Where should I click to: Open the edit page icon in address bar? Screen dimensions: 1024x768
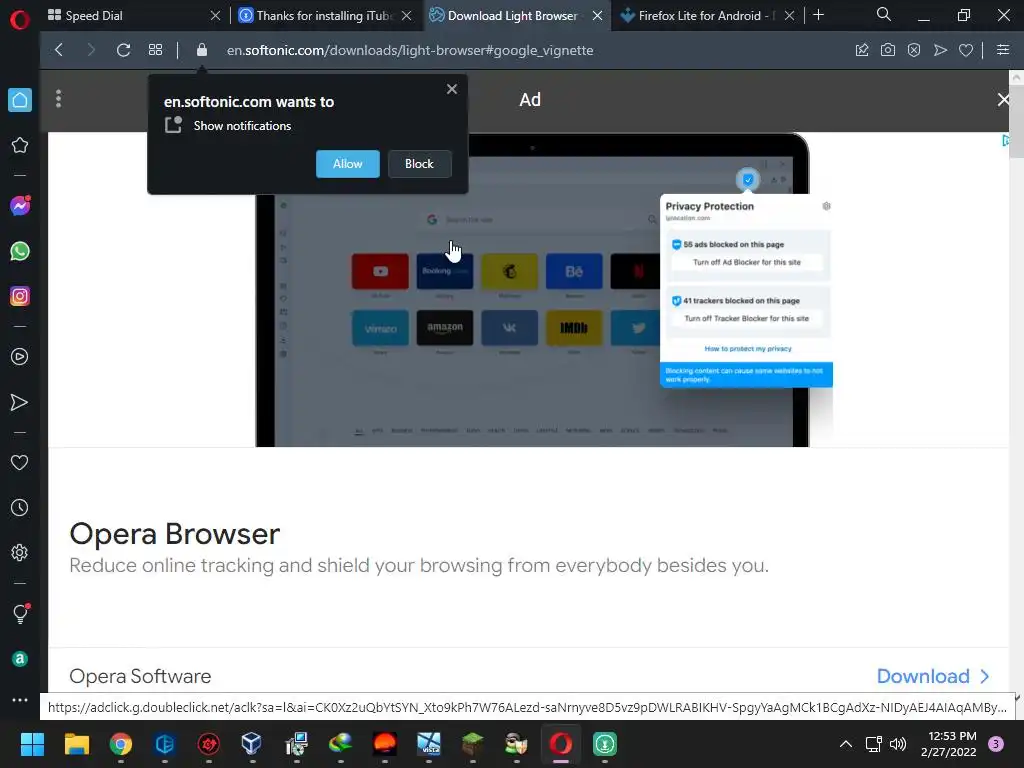coord(862,50)
